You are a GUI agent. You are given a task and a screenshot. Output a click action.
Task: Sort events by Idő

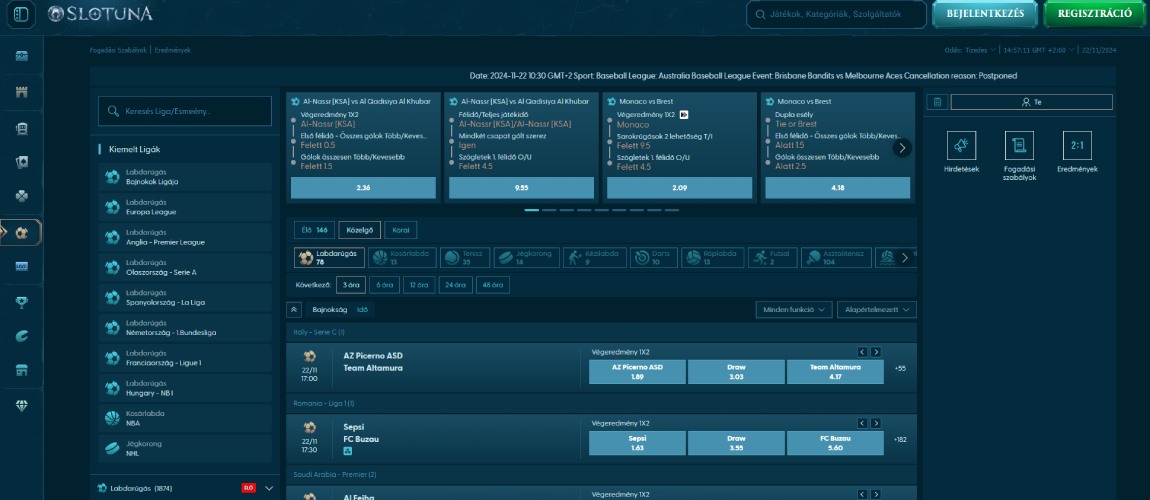[362, 310]
